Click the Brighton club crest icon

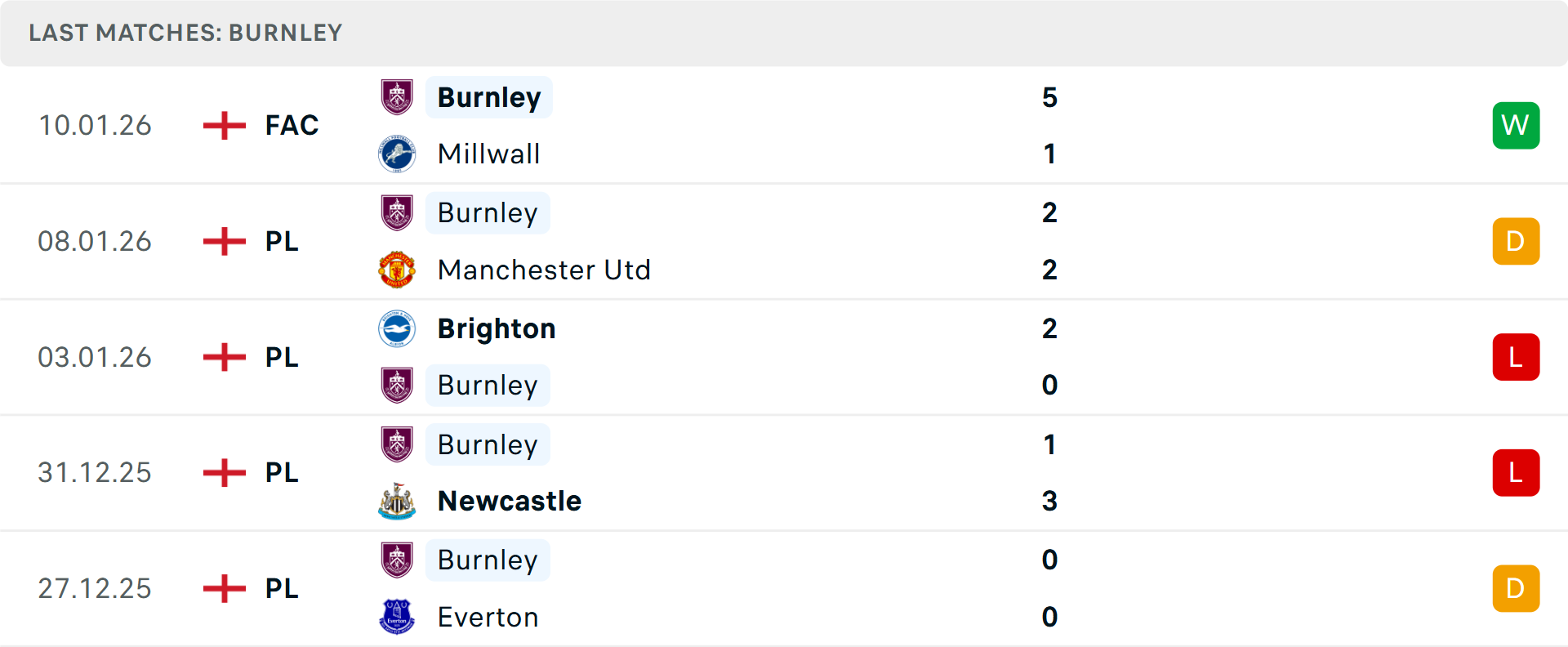coord(397,328)
